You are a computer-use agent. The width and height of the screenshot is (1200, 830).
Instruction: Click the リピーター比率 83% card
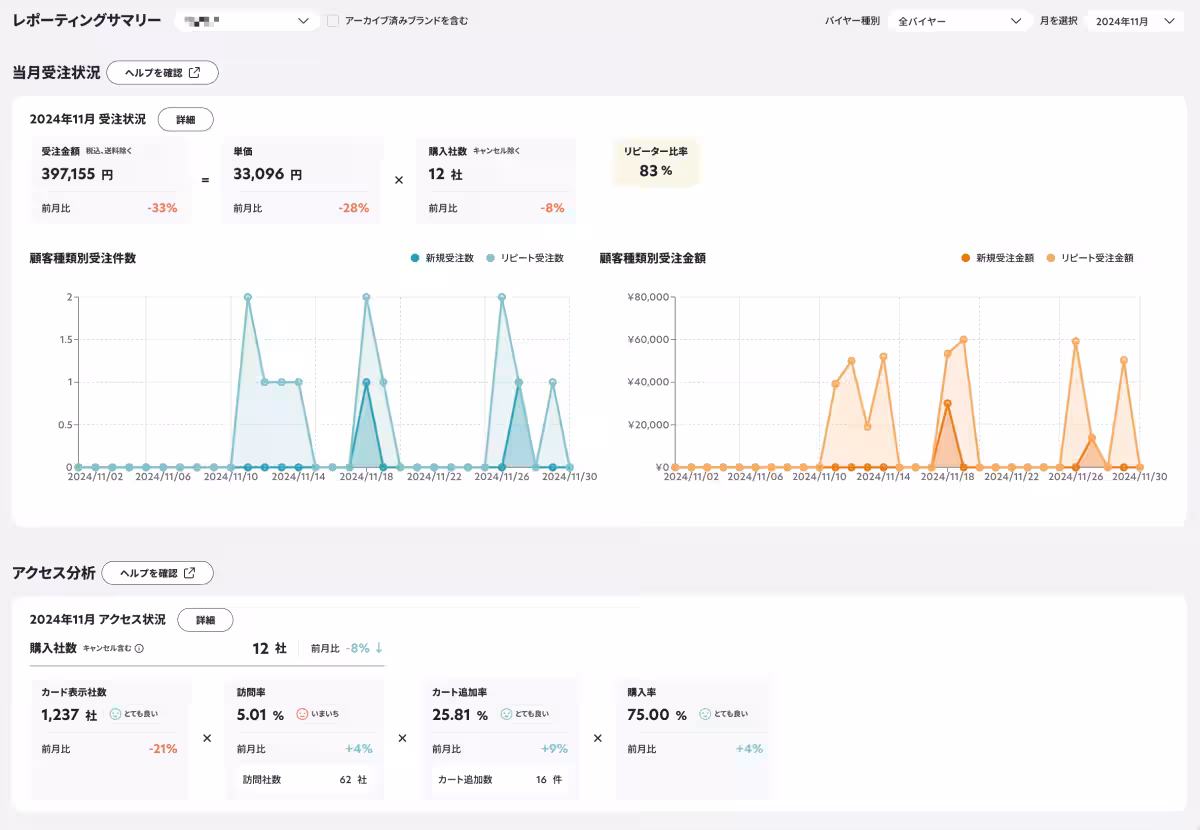(x=655, y=162)
